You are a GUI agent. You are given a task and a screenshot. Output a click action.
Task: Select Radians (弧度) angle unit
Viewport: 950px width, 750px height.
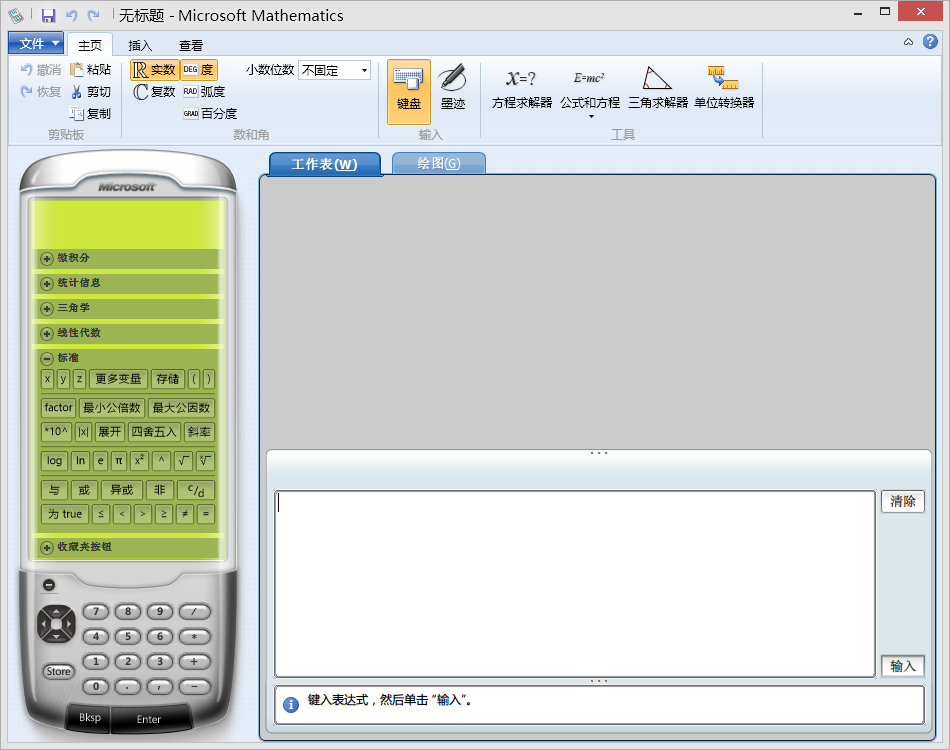[x=204, y=92]
